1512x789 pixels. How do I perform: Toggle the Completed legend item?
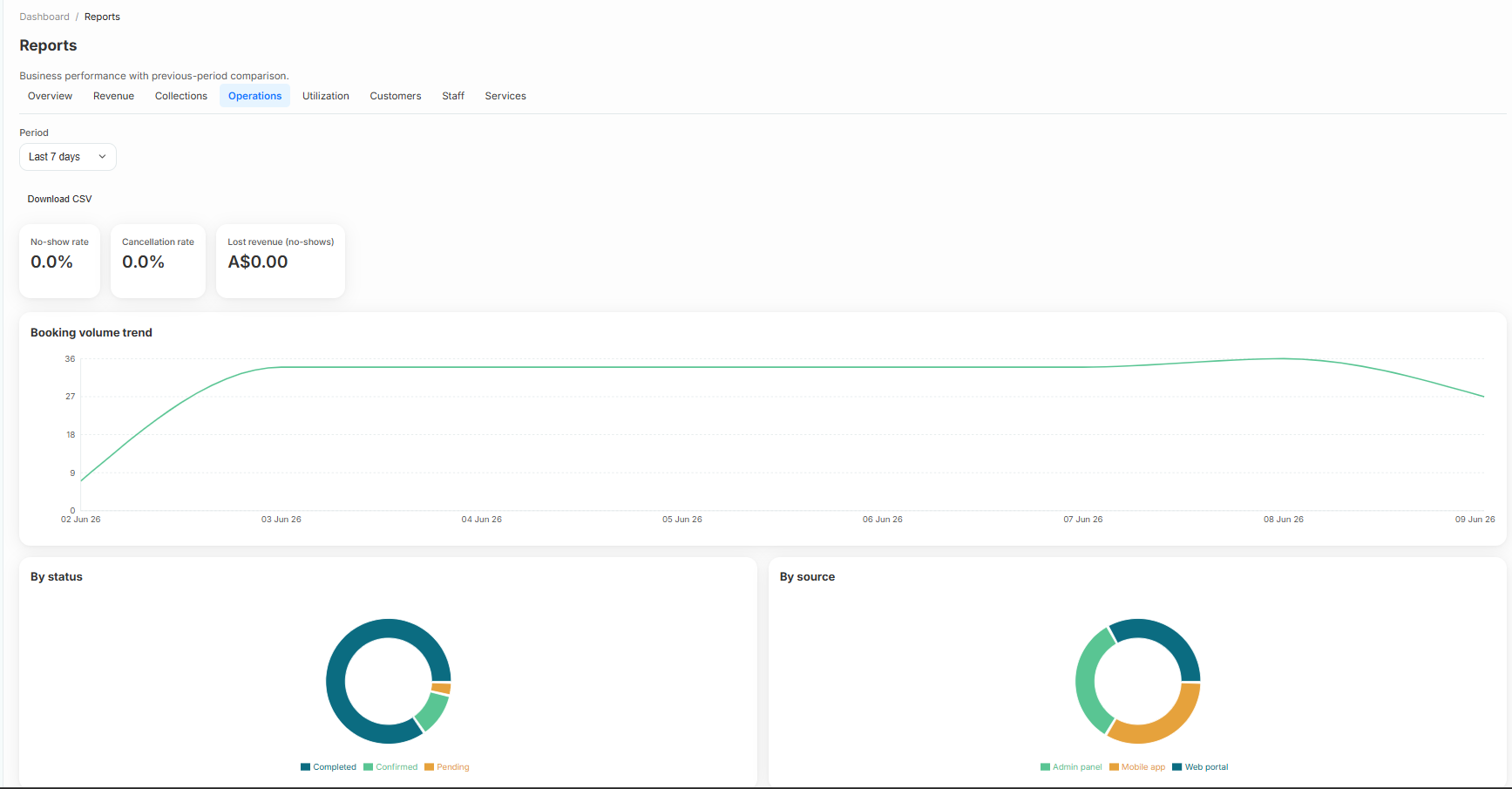coord(329,767)
